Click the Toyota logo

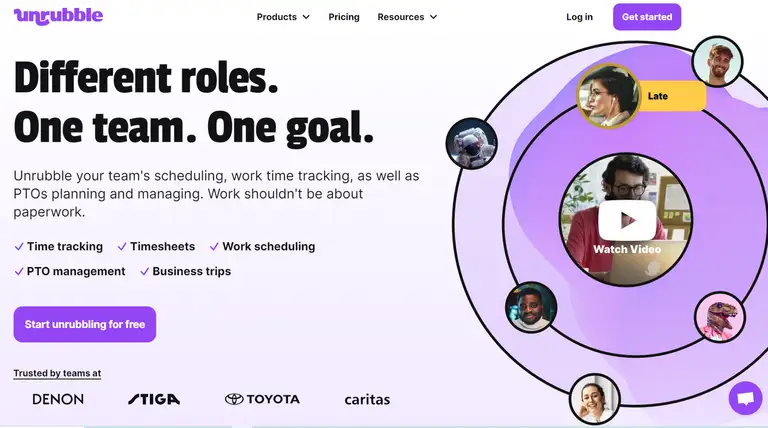[262, 399]
